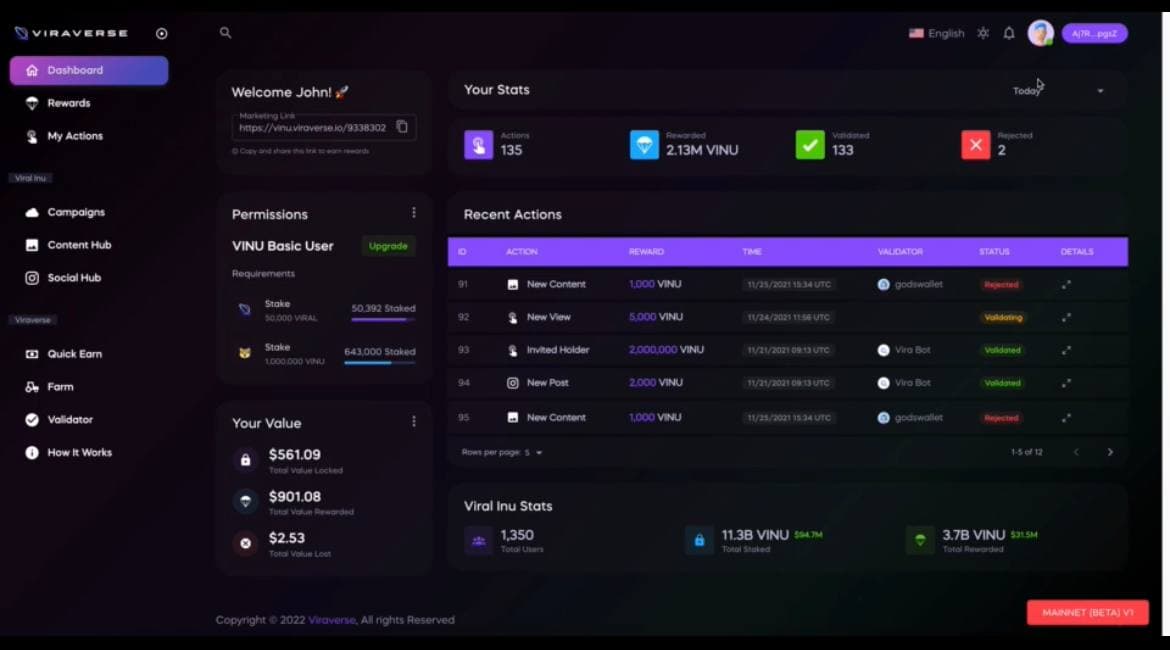Go to previous page of actions
Image resolution: width=1170 pixels, height=650 pixels.
point(1076,452)
